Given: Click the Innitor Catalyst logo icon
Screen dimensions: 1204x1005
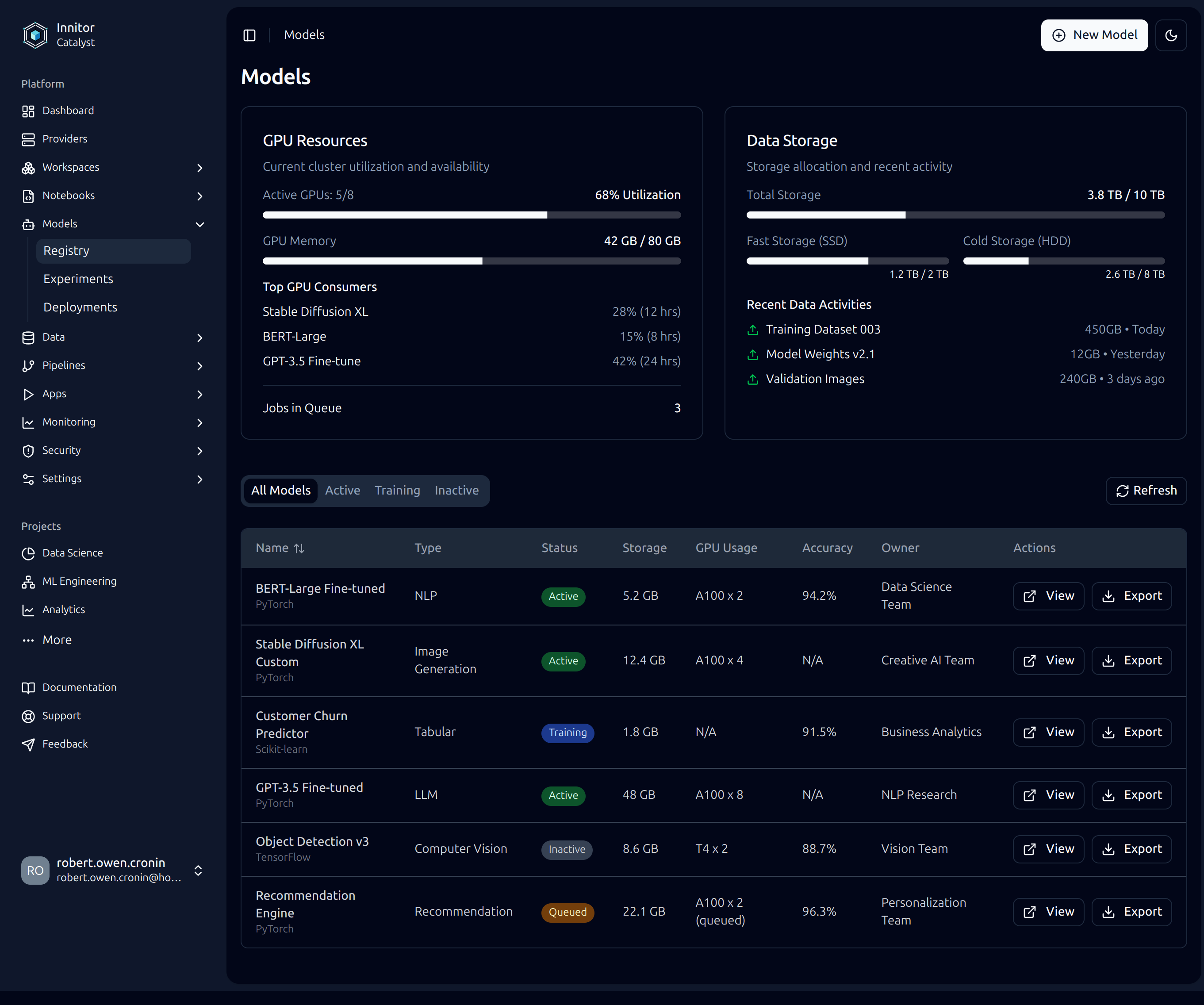Looking at the screenshot, I should click(x=35, y=35).
